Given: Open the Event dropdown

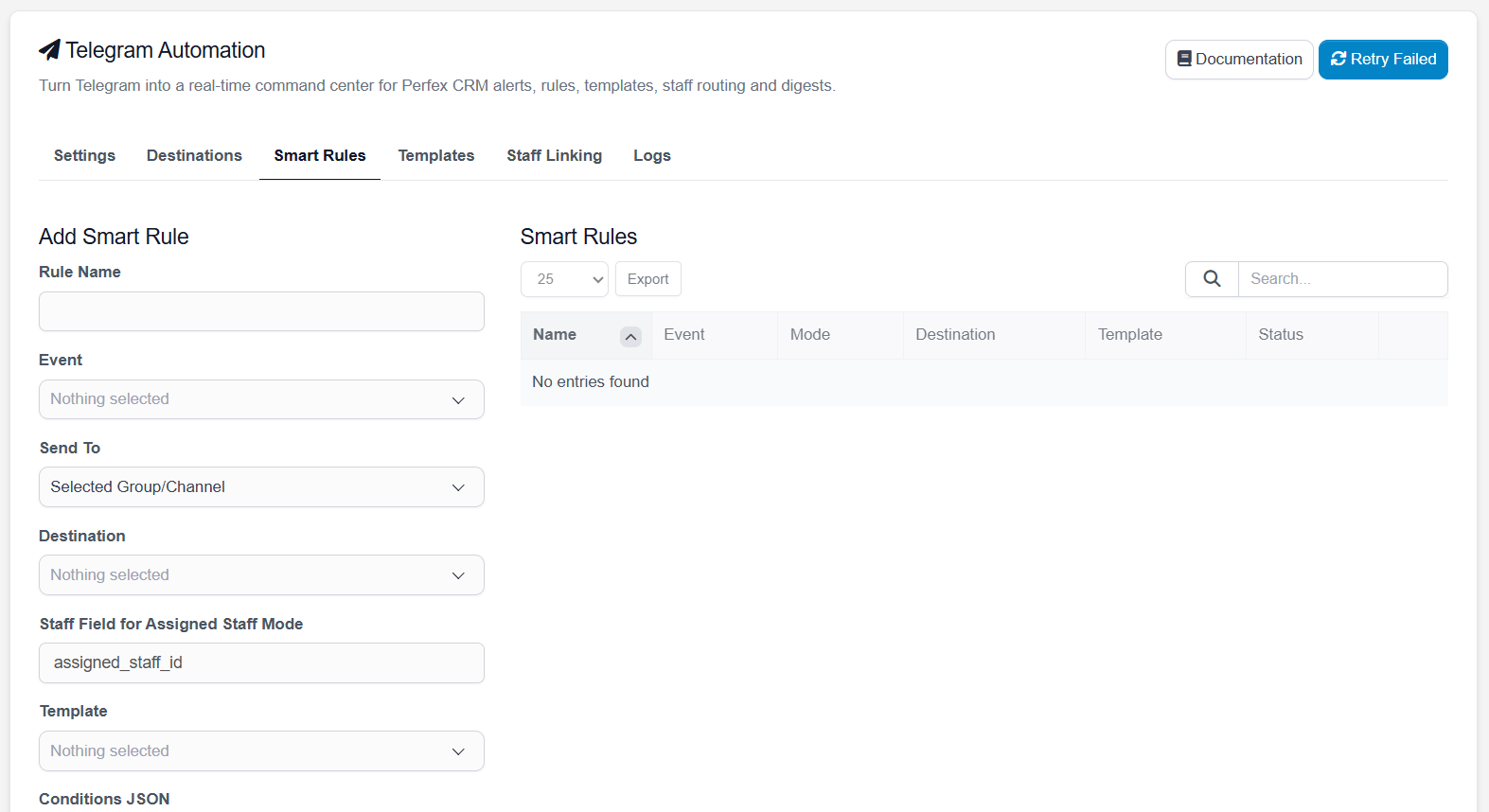Looking at the screenshot, I should coord(261,399).
